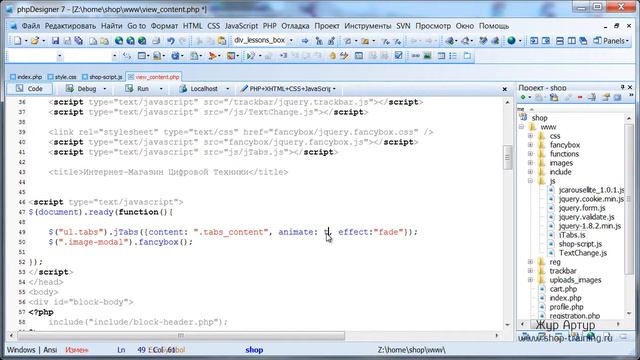
Task: Switch to the index.php tab
Action: pyautogui.click(x=27, y=77)
